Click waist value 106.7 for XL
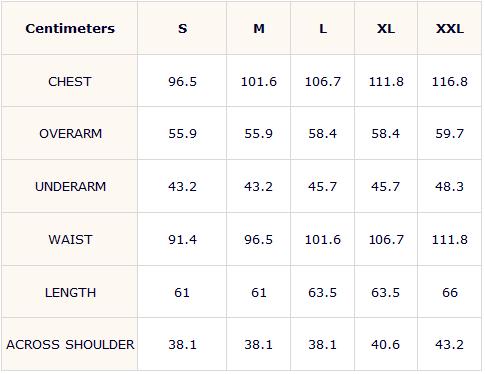This screenshot has width=485, height=374. click(386, 239)
